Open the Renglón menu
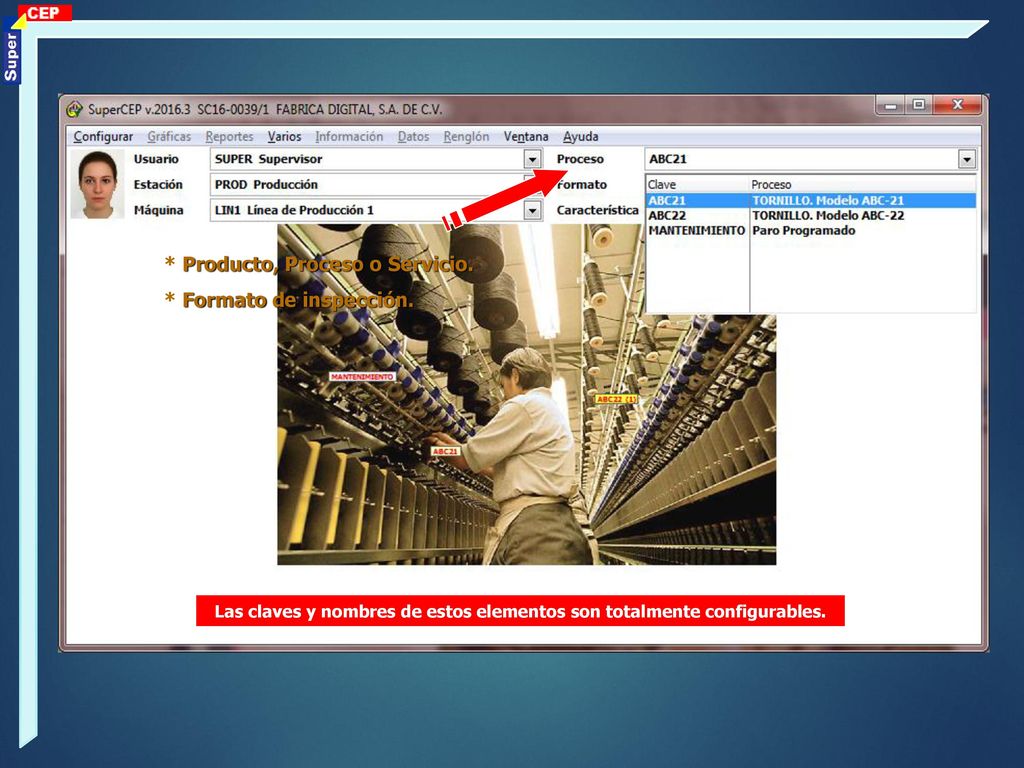 [466, 136]
